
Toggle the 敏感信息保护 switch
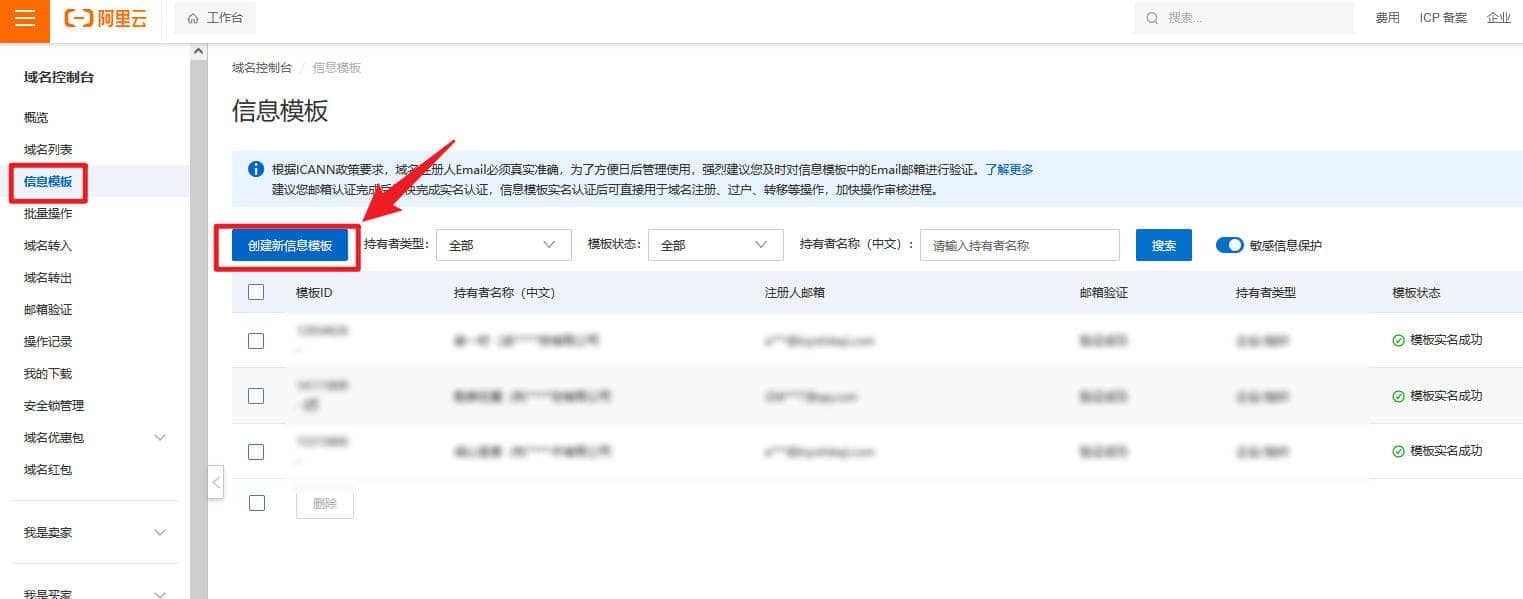[1229, 245]
